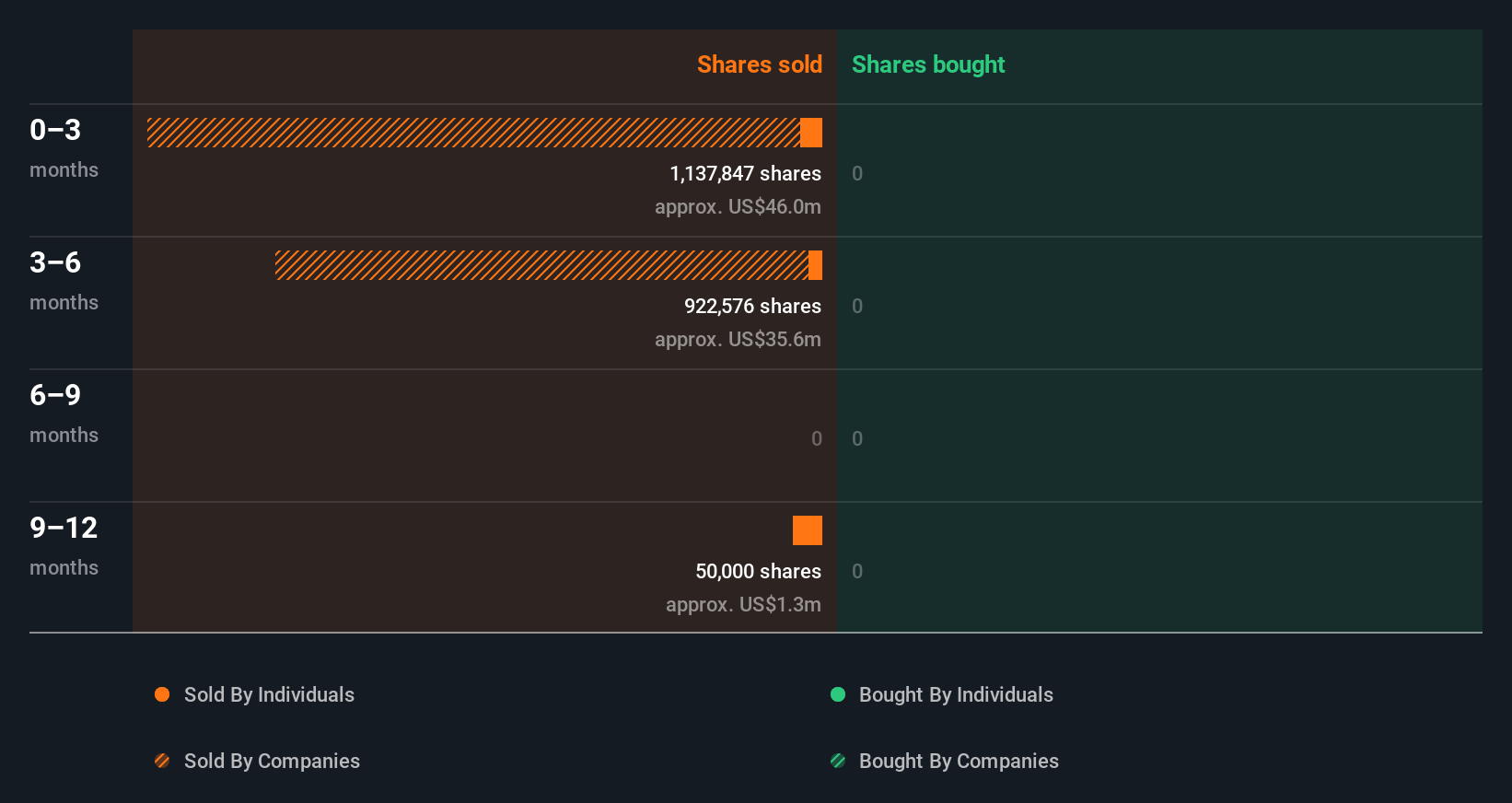1512x803 pixels.
Task: Select the approx. US$1.3m value
Action: tap(743, 604)
